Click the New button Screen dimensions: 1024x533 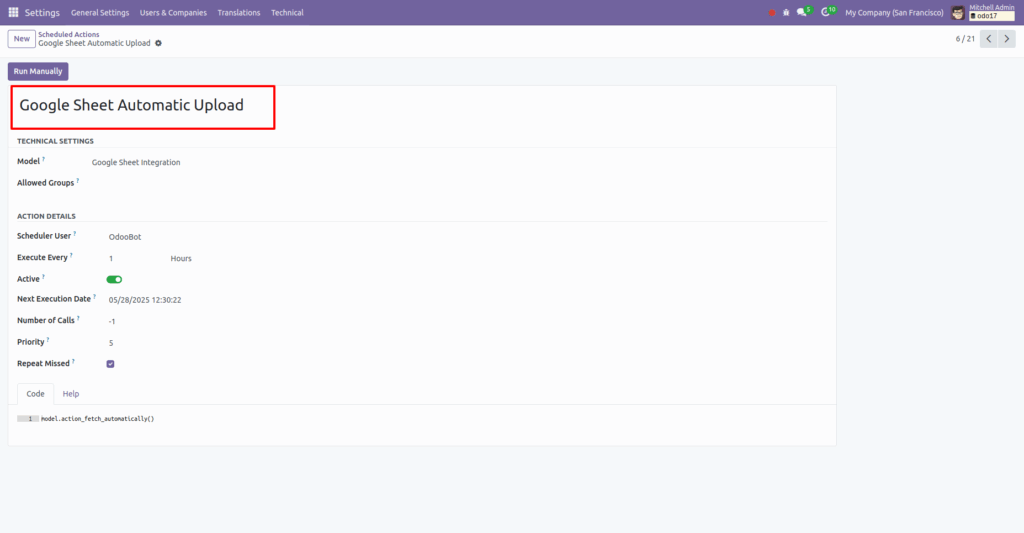[x=22, y=39]
